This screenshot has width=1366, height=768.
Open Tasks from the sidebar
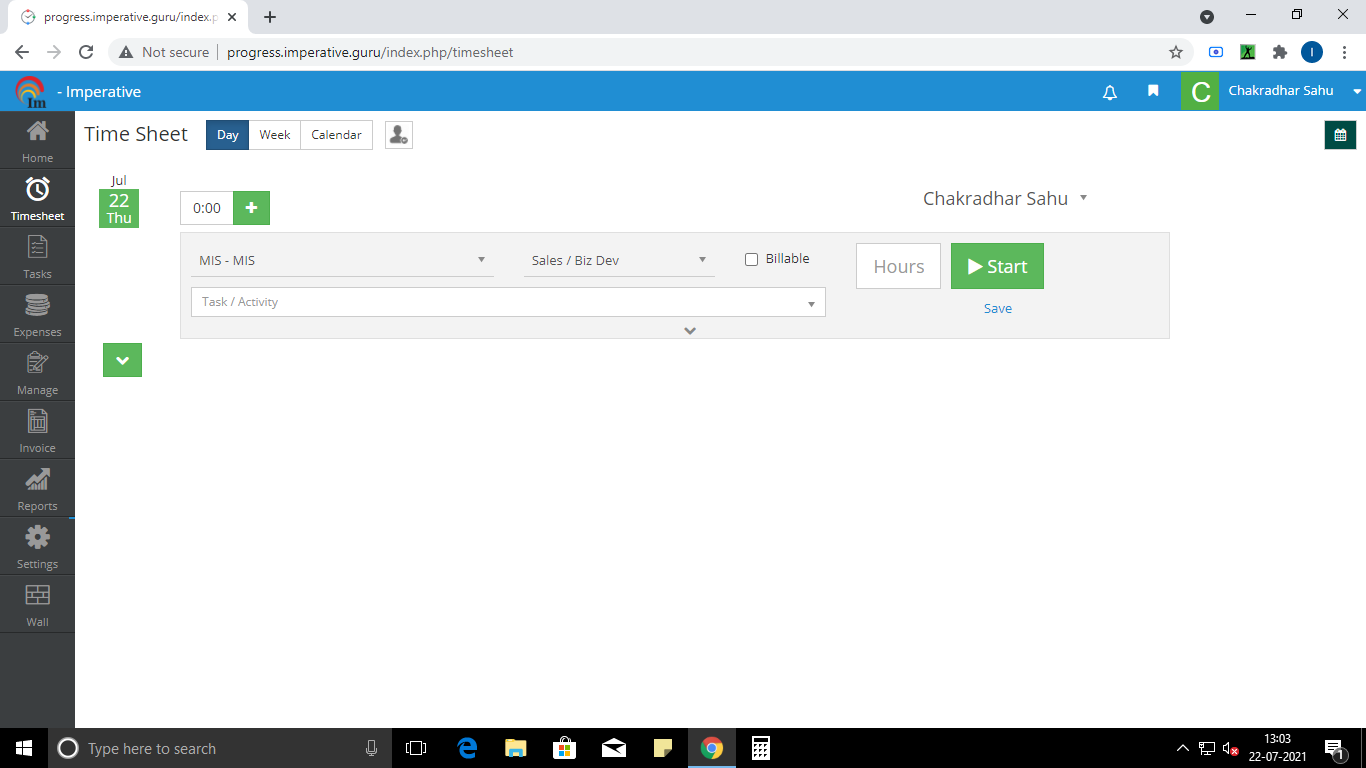37,256
